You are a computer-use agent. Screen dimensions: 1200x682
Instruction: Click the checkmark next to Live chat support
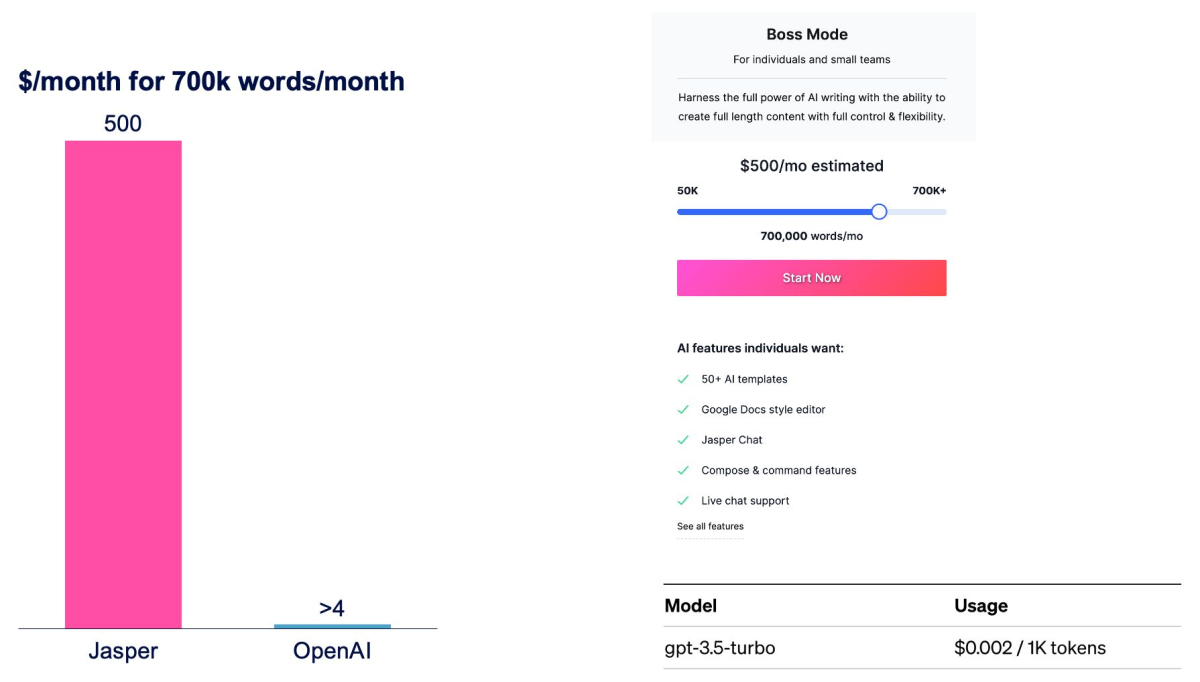coord(683,500)
